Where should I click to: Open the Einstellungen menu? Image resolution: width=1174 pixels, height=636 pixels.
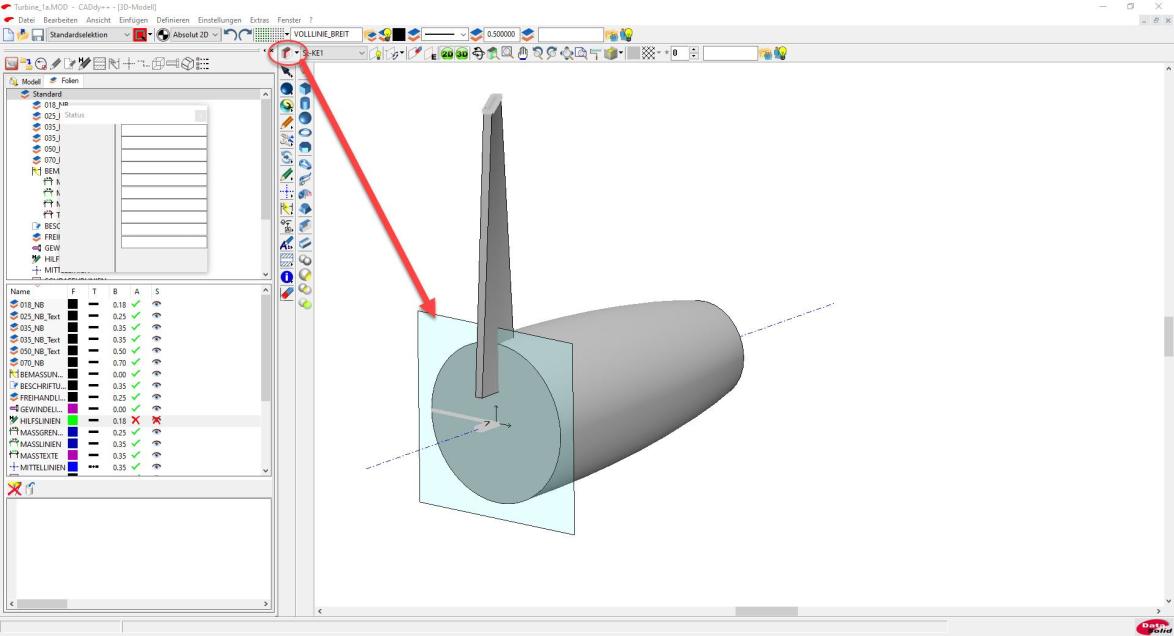coord(219,20)
